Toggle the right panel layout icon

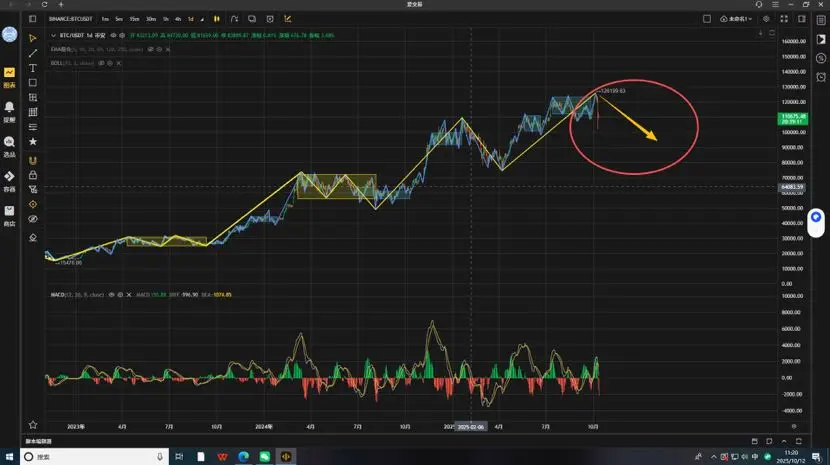pos(802,19)
